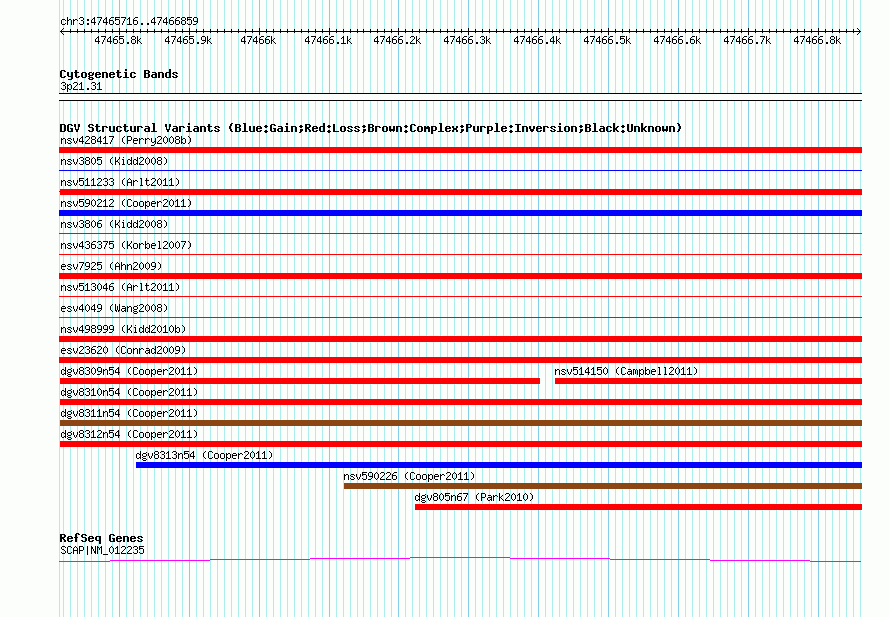
Task: Click the red bar under dgv8309n54
Action: (299, 381)
